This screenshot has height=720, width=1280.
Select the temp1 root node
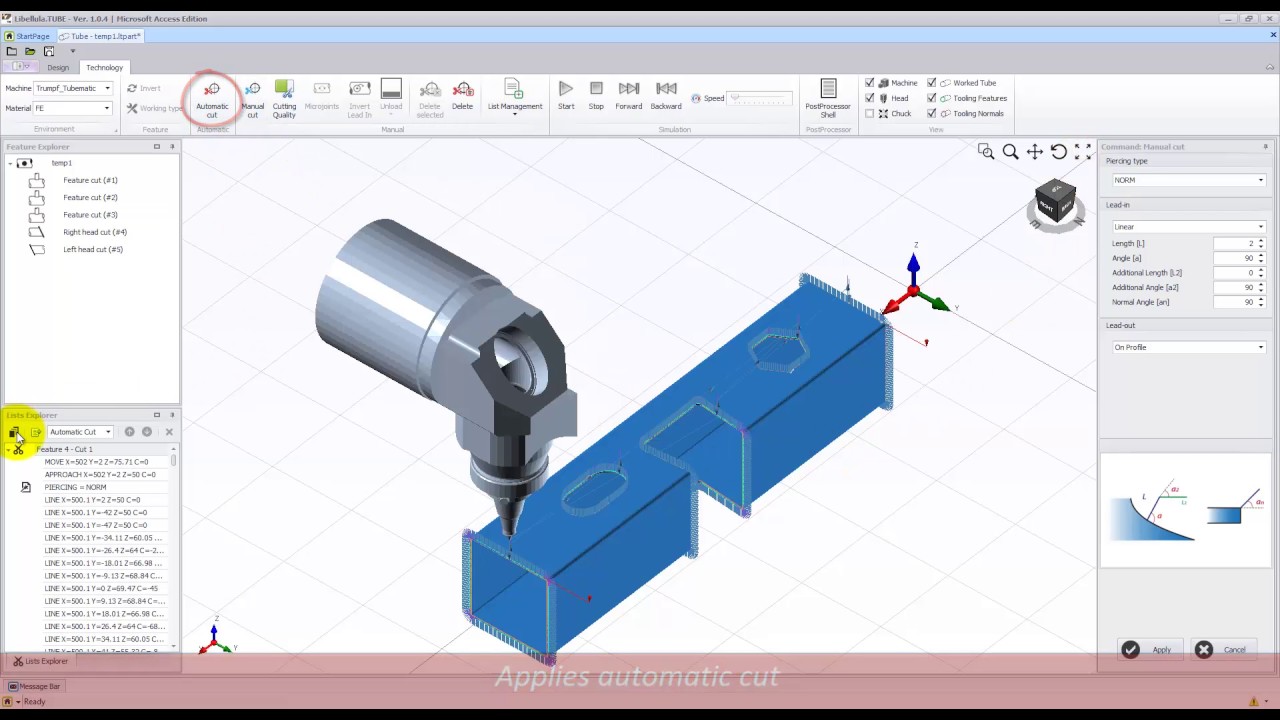[61, 163]
